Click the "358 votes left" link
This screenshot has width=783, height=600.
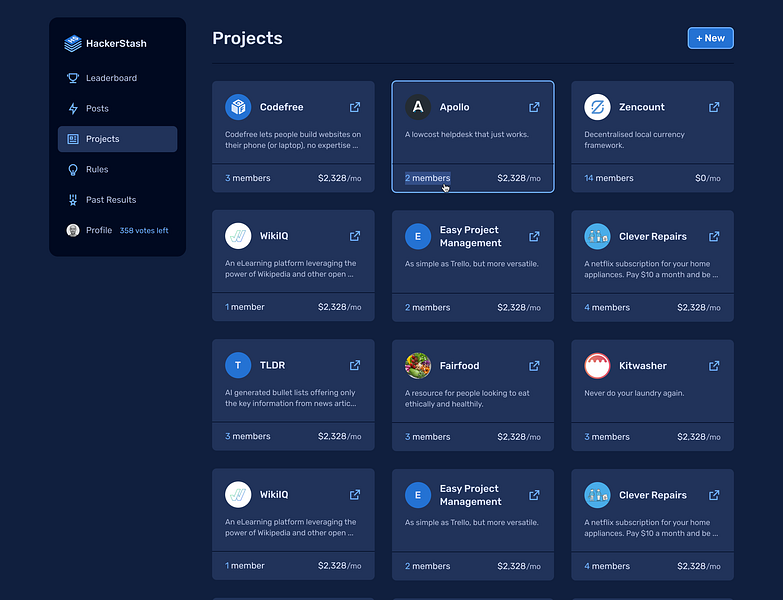pyautogui.click(x=144, y=231)
